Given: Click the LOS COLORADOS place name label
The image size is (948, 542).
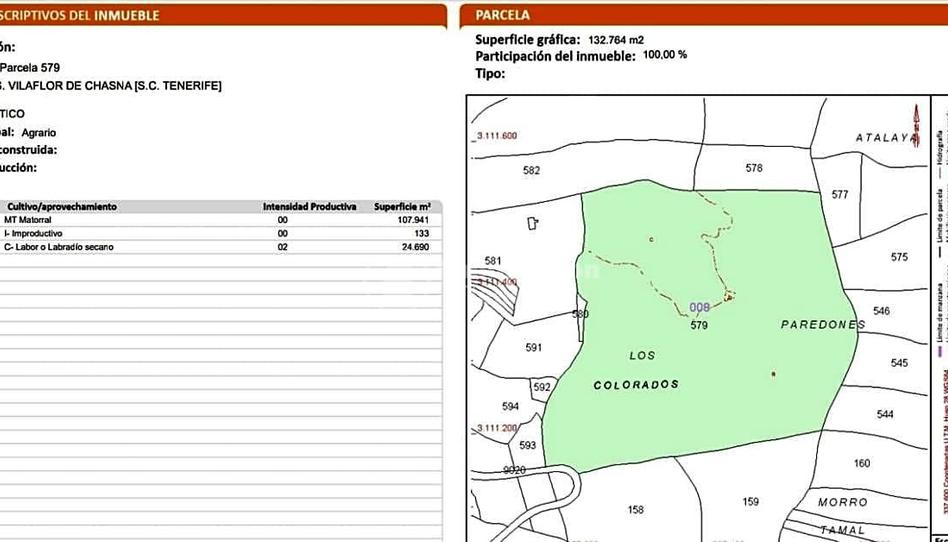Looking at the screenshot, I should (x=637, y=370).
